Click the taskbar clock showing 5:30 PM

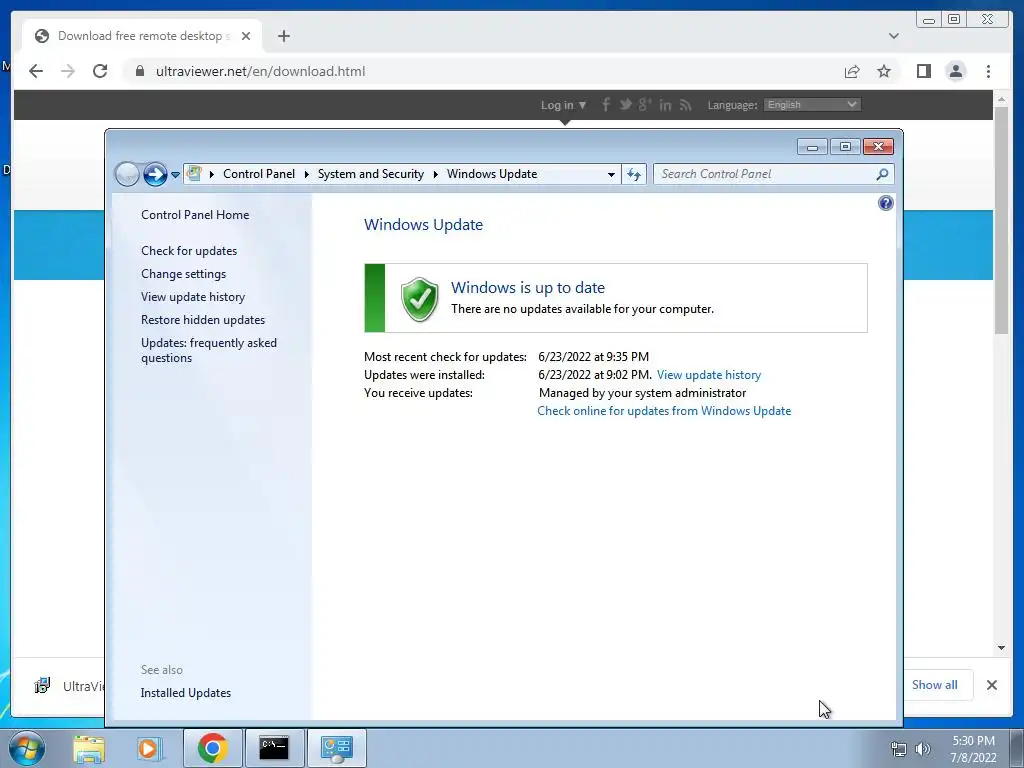coord(973,749)
